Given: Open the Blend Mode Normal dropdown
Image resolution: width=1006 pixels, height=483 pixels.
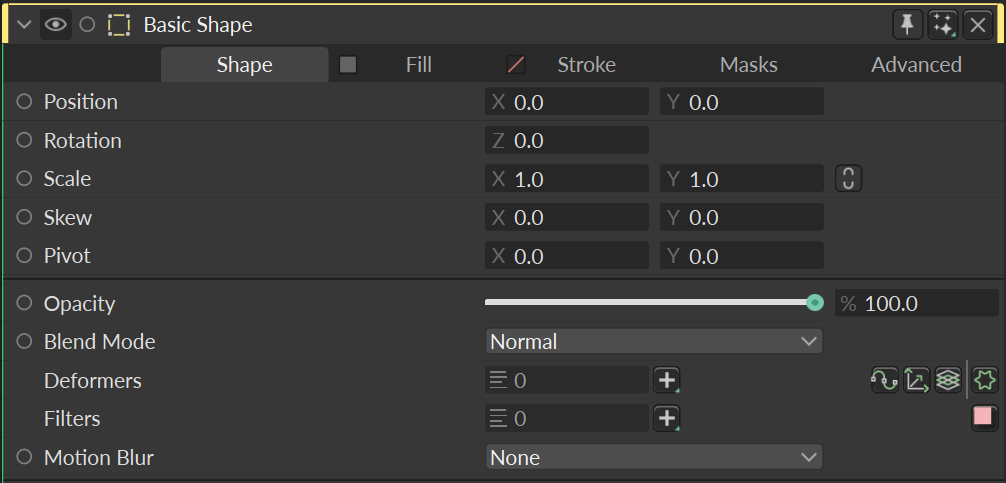Looking at the screenshot, I should click(x=654, y=341).
